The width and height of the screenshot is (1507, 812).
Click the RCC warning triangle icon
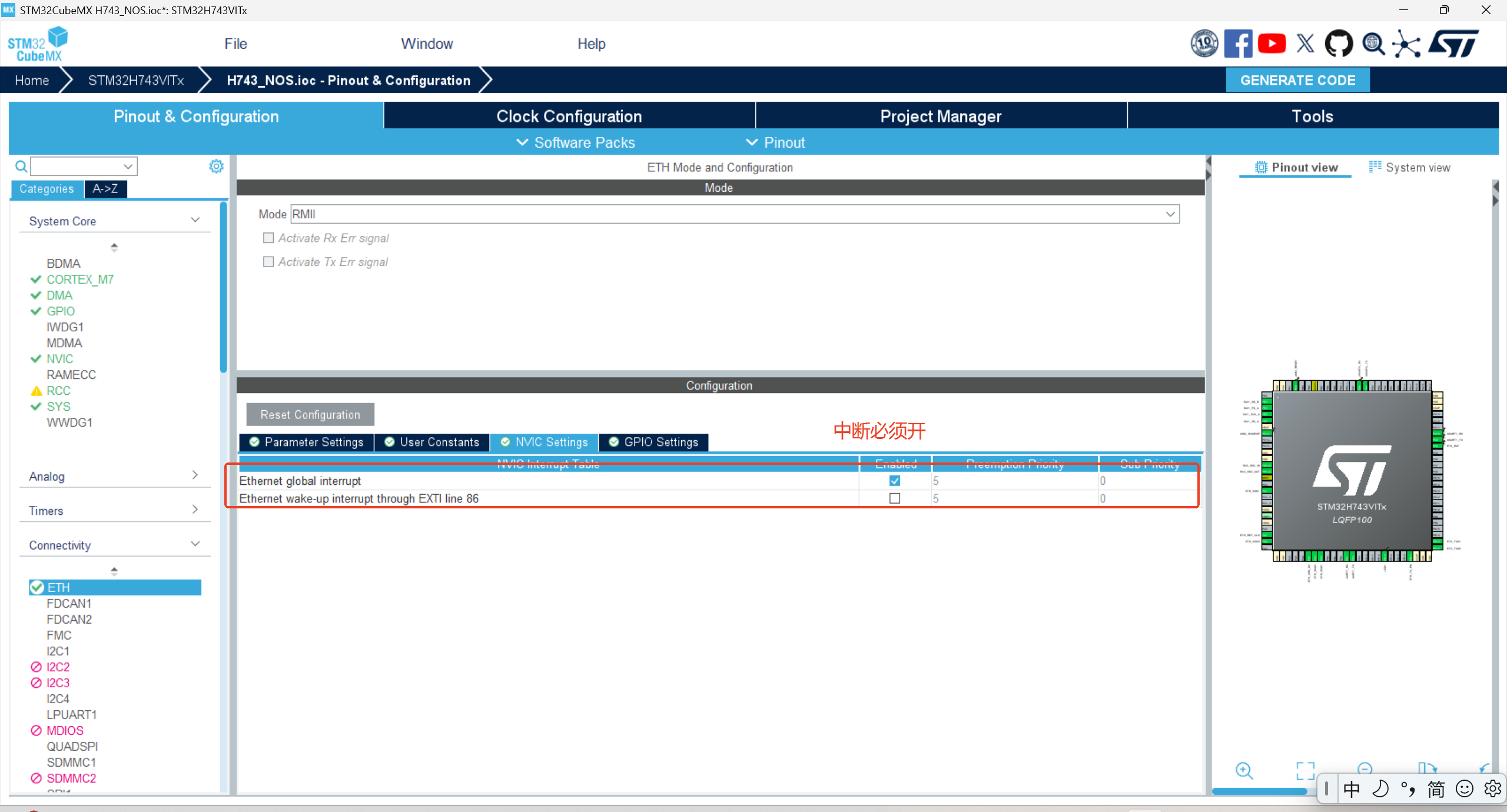[36, 391]
